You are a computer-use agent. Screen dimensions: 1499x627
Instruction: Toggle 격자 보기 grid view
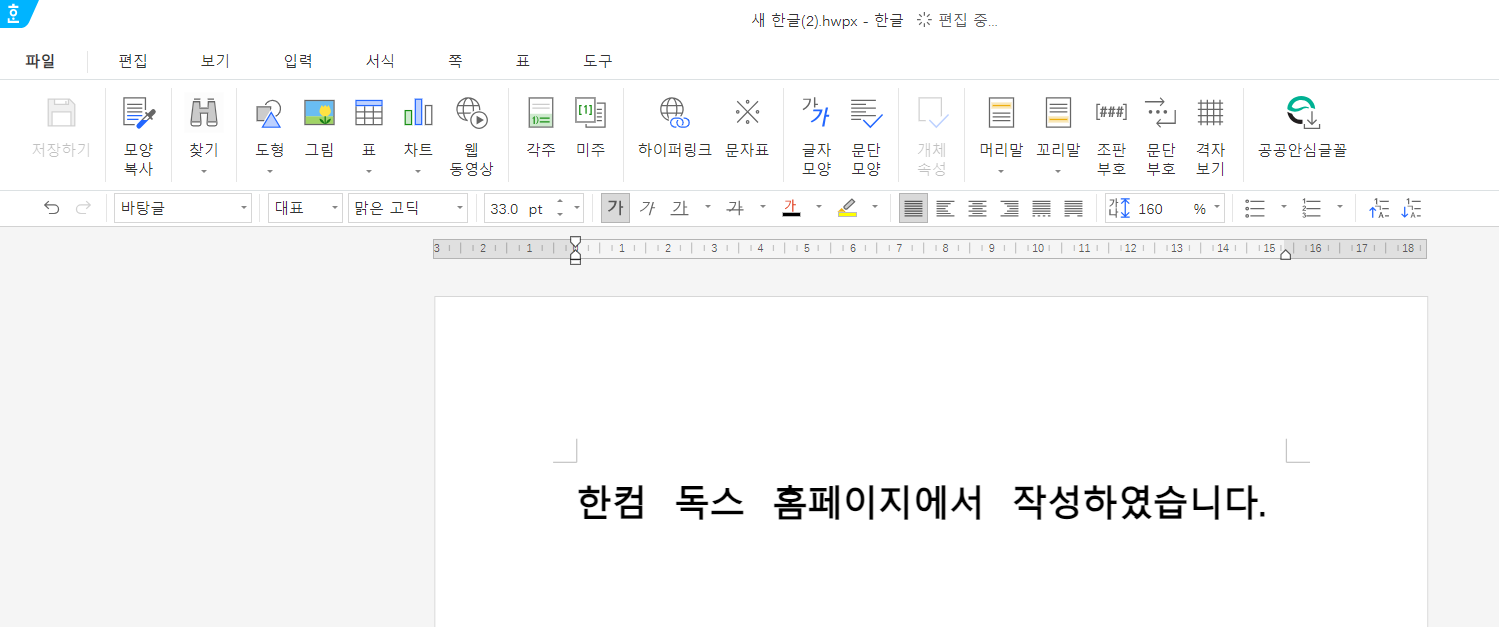[1210, 135]
